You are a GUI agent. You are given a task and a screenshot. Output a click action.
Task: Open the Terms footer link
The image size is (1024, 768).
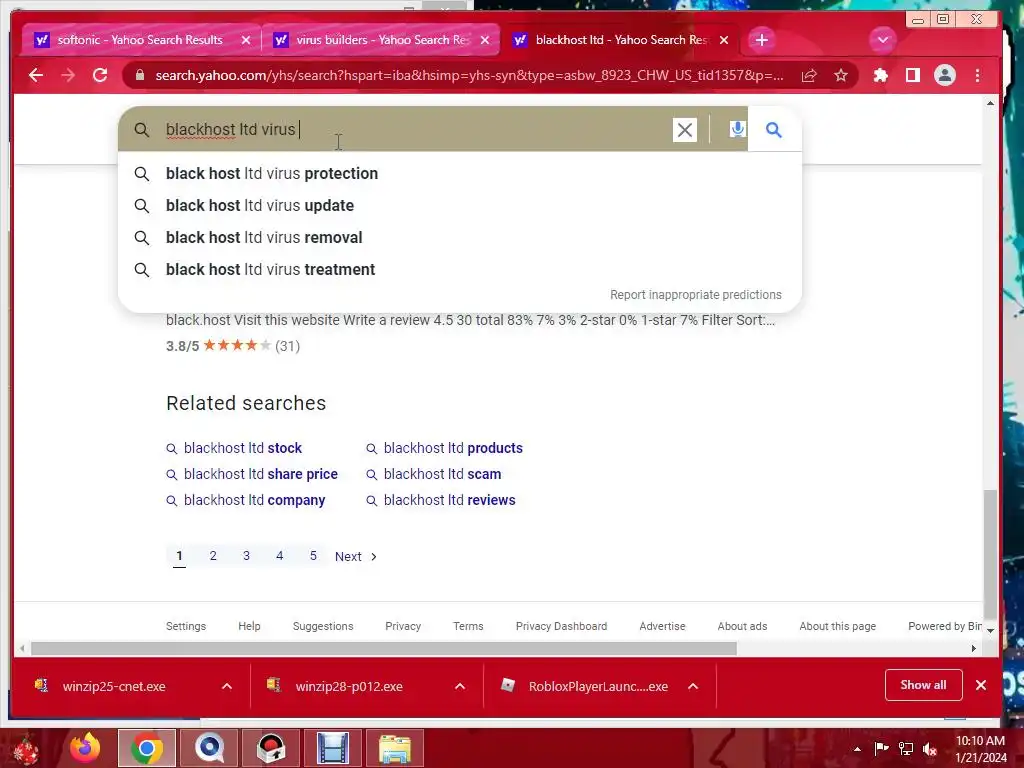click(468, 626)
